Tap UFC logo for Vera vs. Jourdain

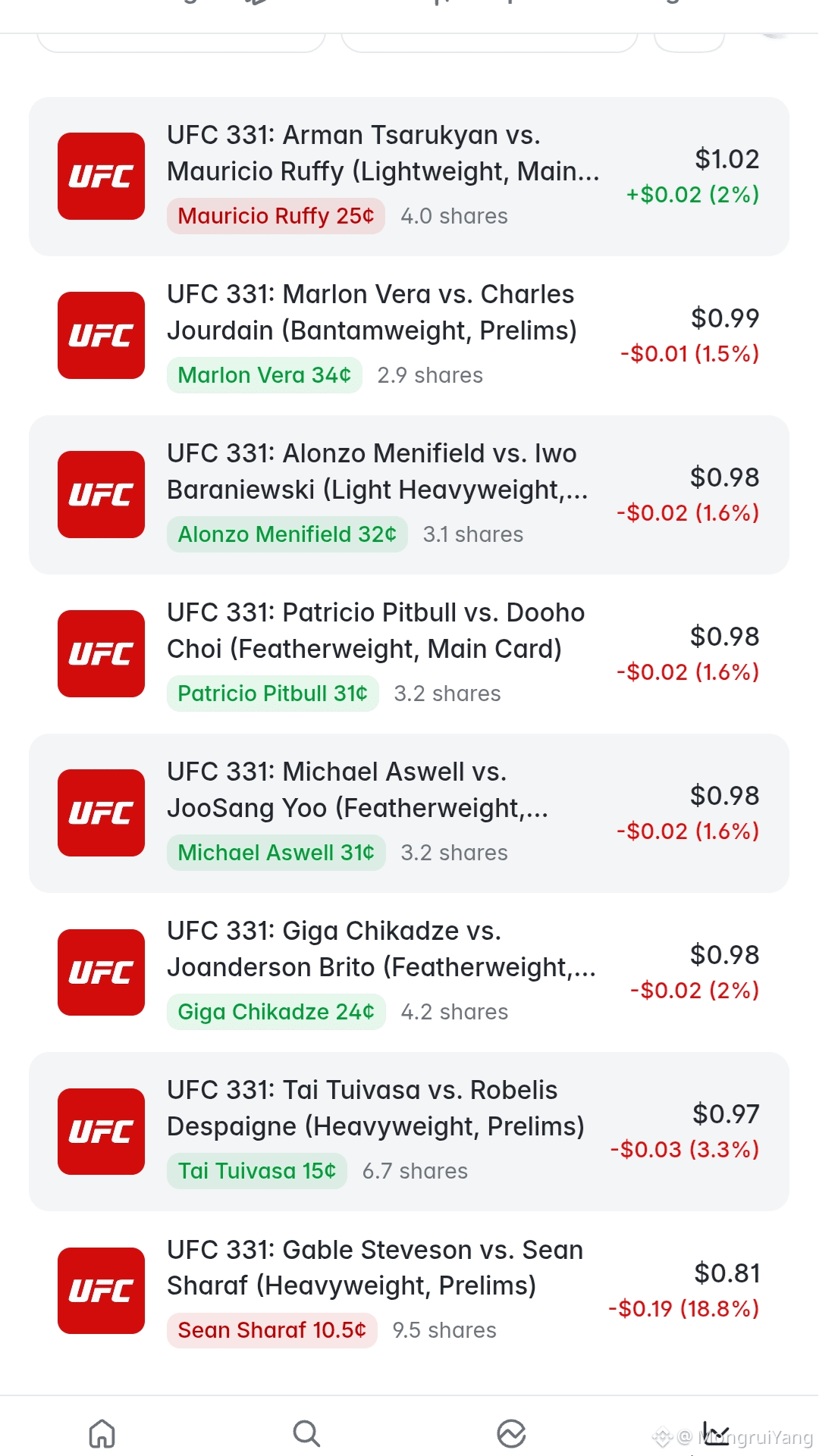click(101, 335)
